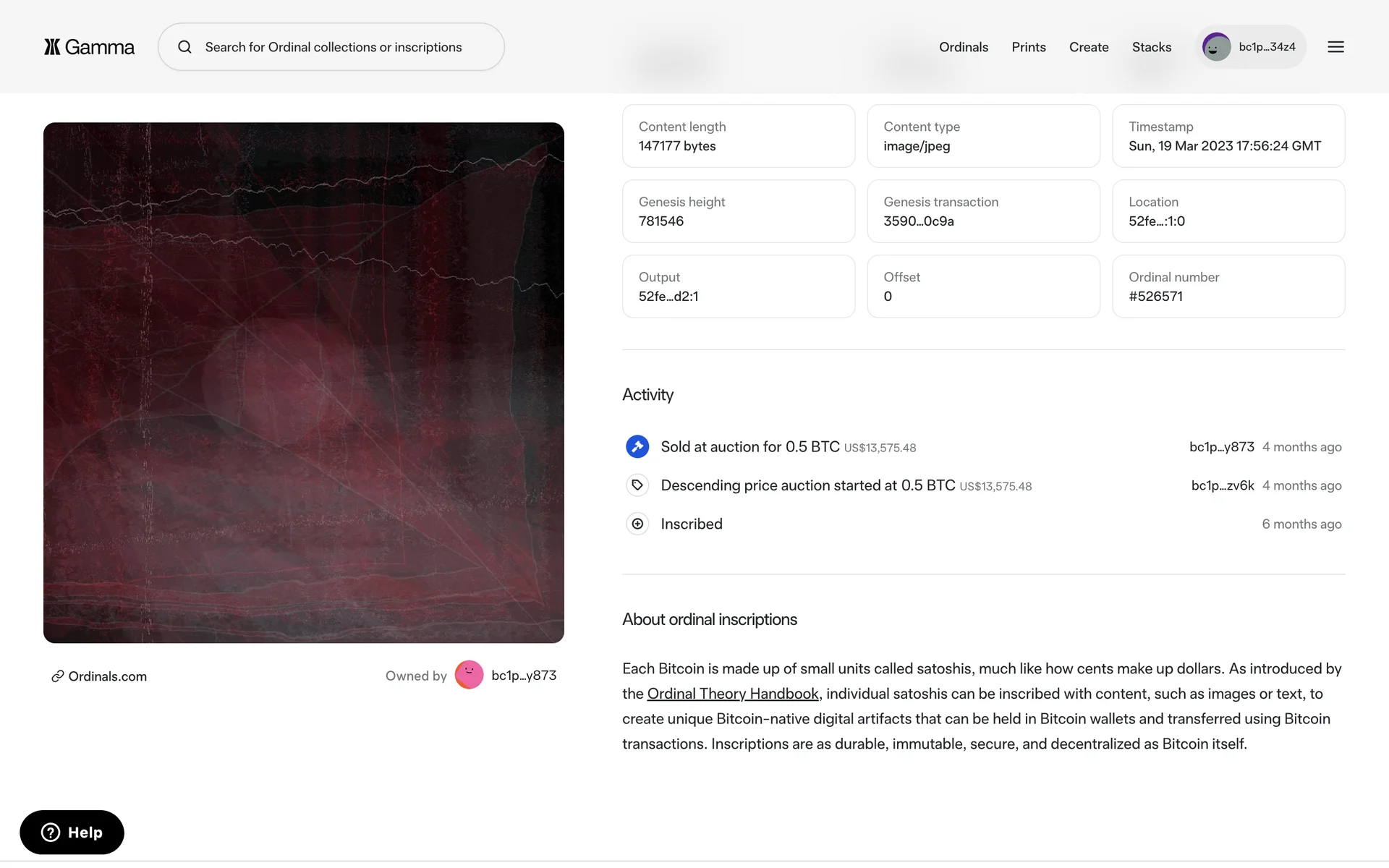Focus the Ordinal collections search field
The height and width of the screenshot is (868, 1389).
tap(340, 47)
